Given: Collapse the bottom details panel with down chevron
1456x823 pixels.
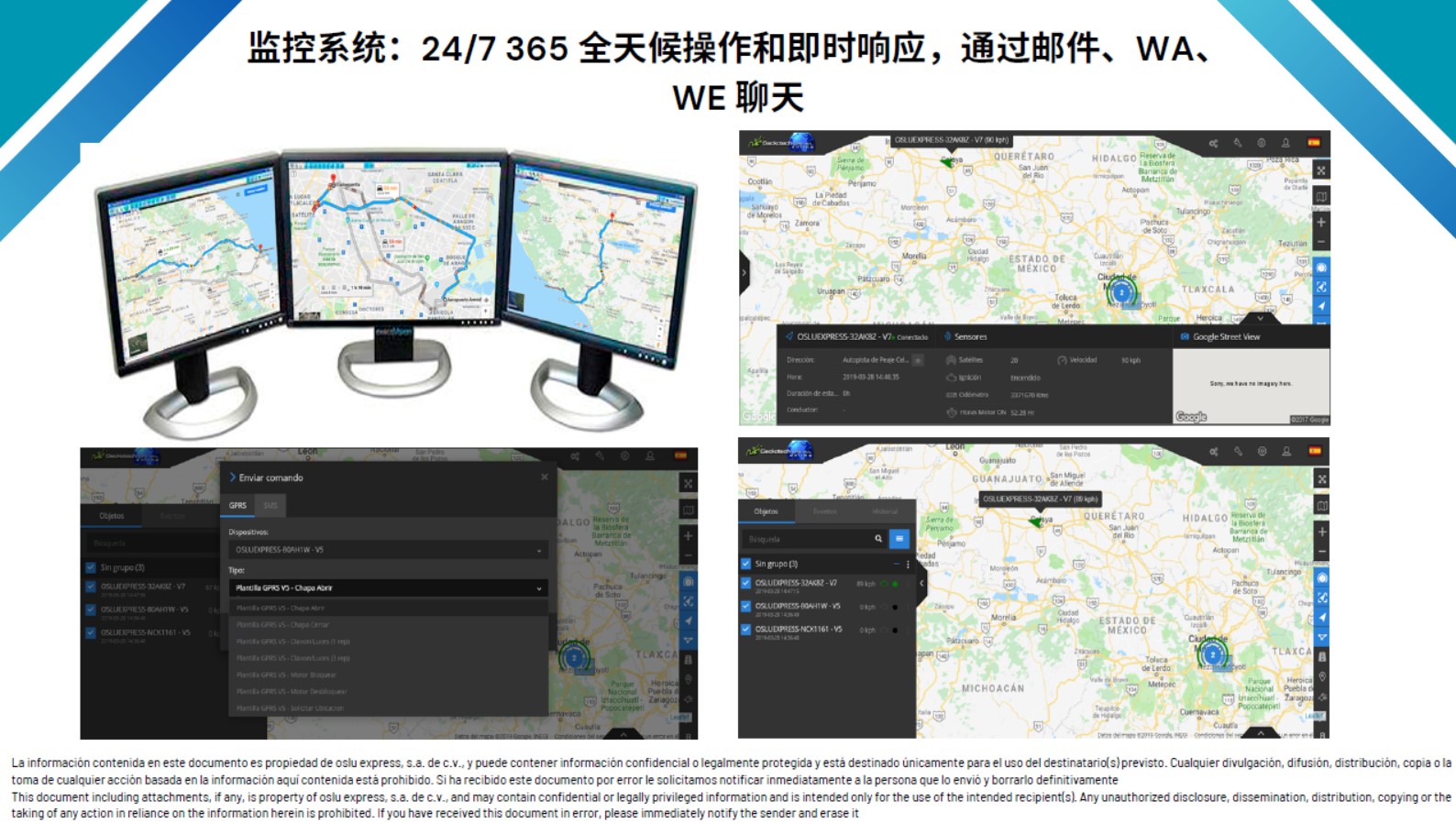Looking at the screenshot, I should pos(1260,318).
